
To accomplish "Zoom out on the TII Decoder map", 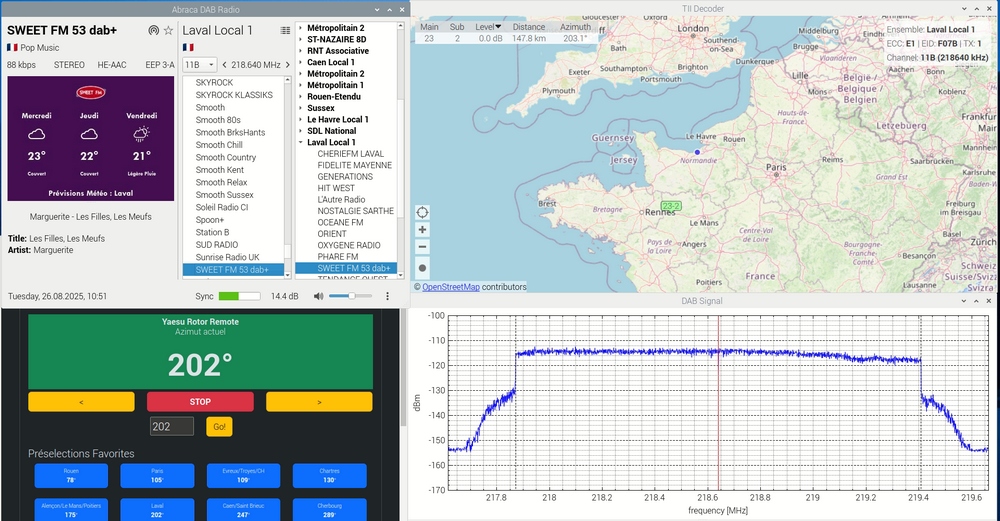I will click(422, 247).
